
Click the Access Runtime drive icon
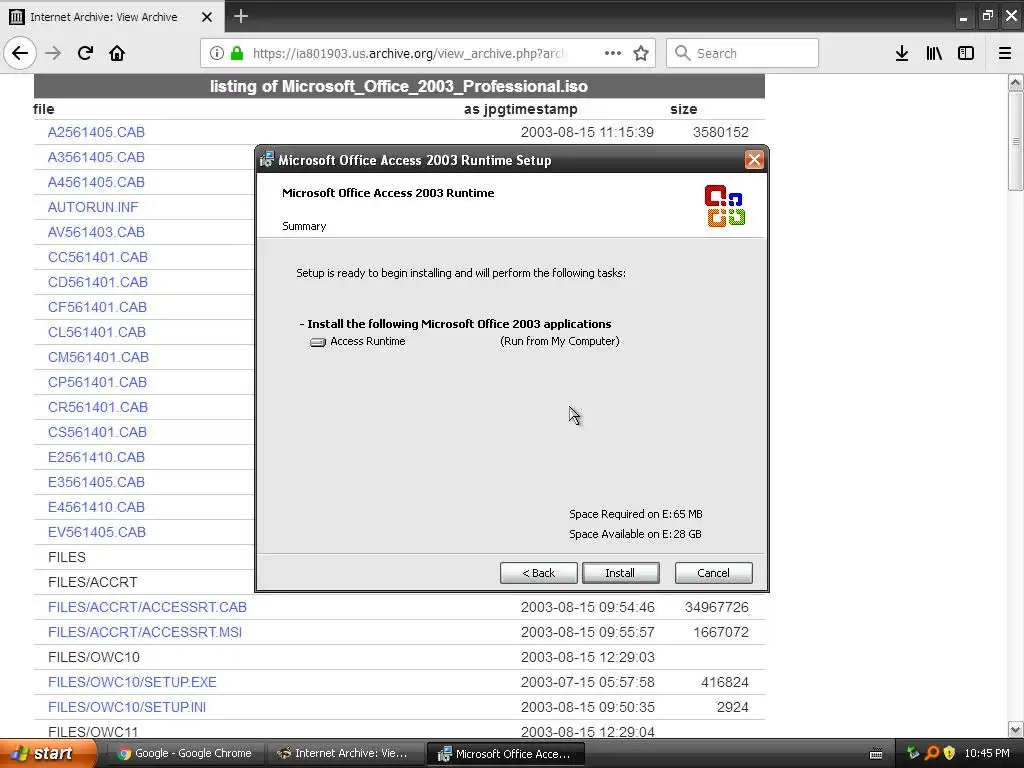pyautogui.click(x=318, y=342)
